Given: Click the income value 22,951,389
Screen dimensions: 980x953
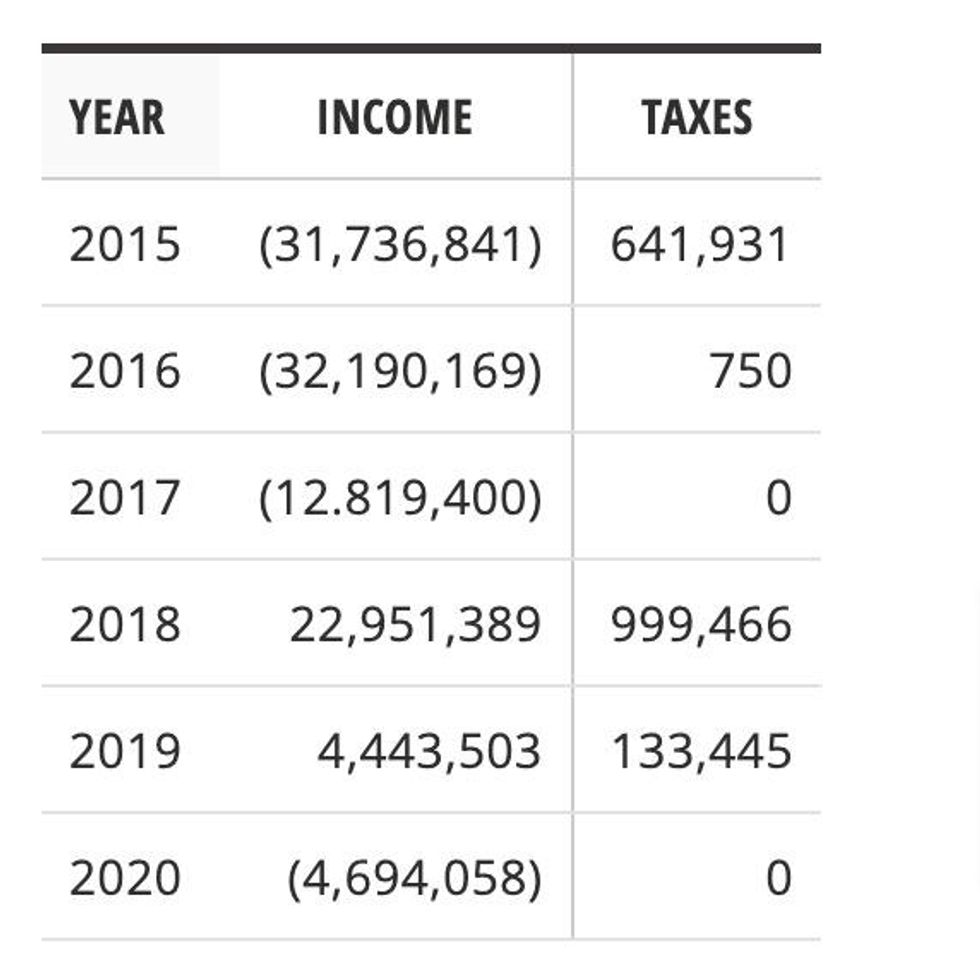Looking at the screenshot, I should point(415,625).
